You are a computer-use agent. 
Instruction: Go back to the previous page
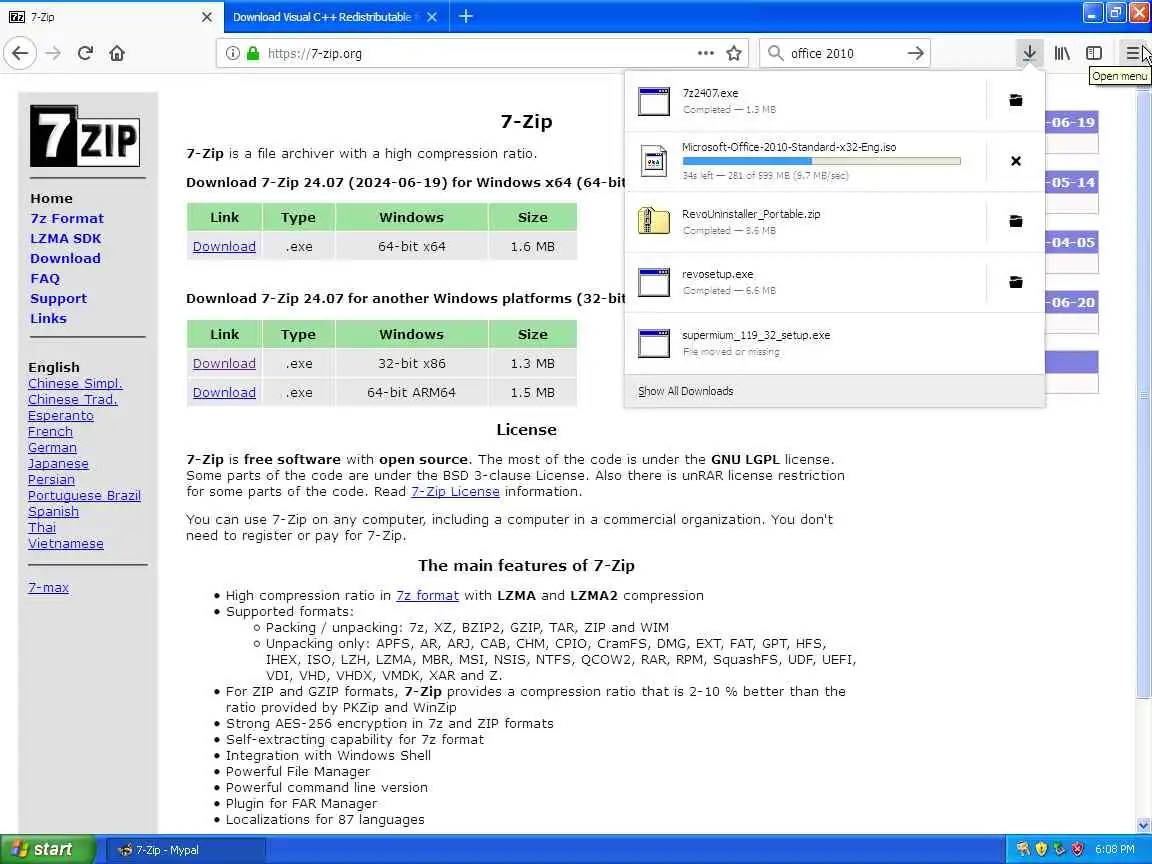tap(21, 53)
